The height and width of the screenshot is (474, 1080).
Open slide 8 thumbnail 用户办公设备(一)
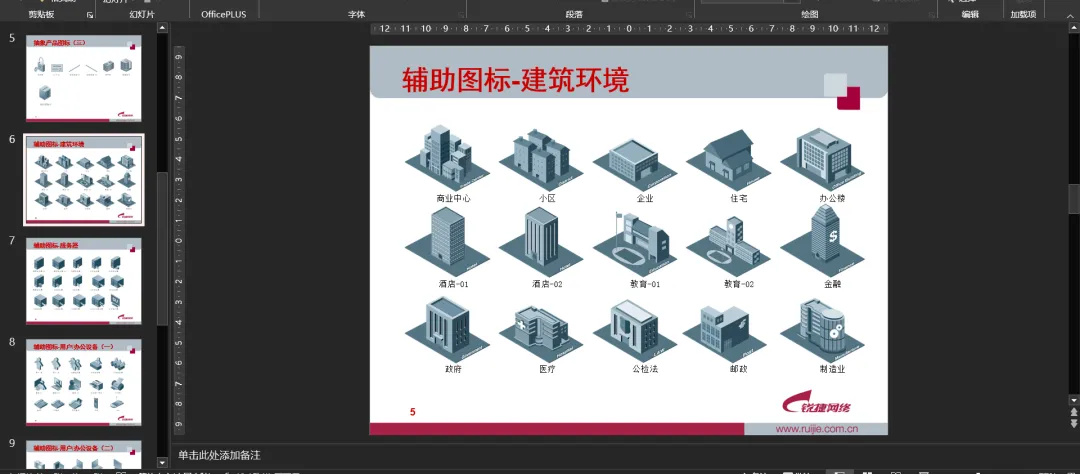[x=83, y=382]
